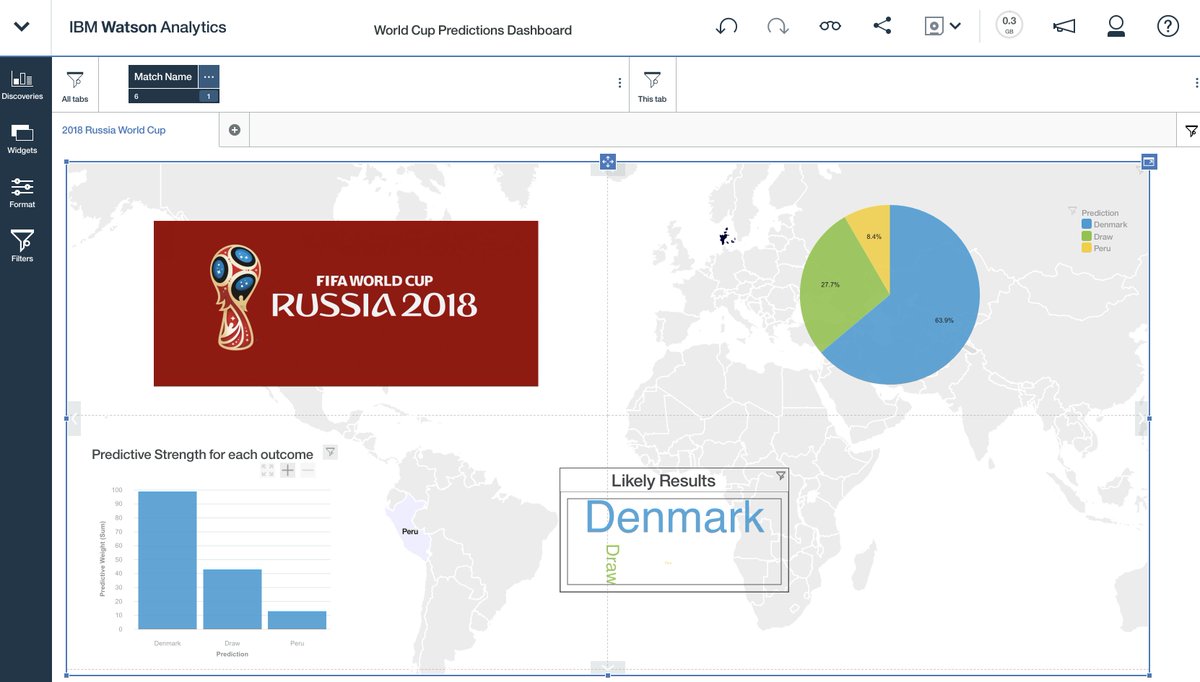Click the Redo arrow icon
Image resolution: width=1200 pixels, height=682 pixels.
click(778, 27)
